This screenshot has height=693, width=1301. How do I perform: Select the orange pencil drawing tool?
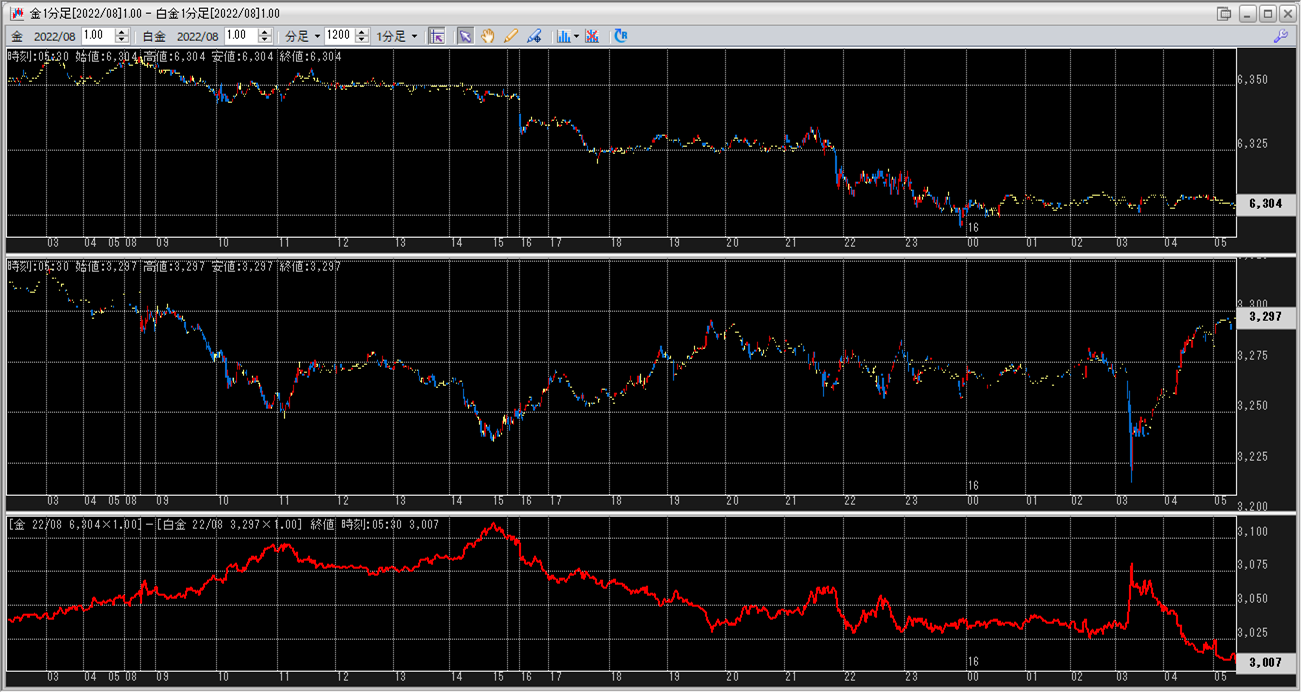(x=511, y=35)
